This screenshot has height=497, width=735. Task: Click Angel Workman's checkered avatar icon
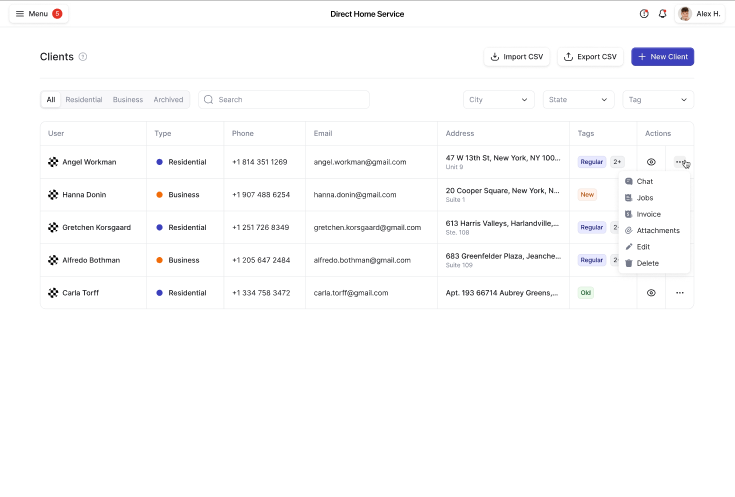54,162
